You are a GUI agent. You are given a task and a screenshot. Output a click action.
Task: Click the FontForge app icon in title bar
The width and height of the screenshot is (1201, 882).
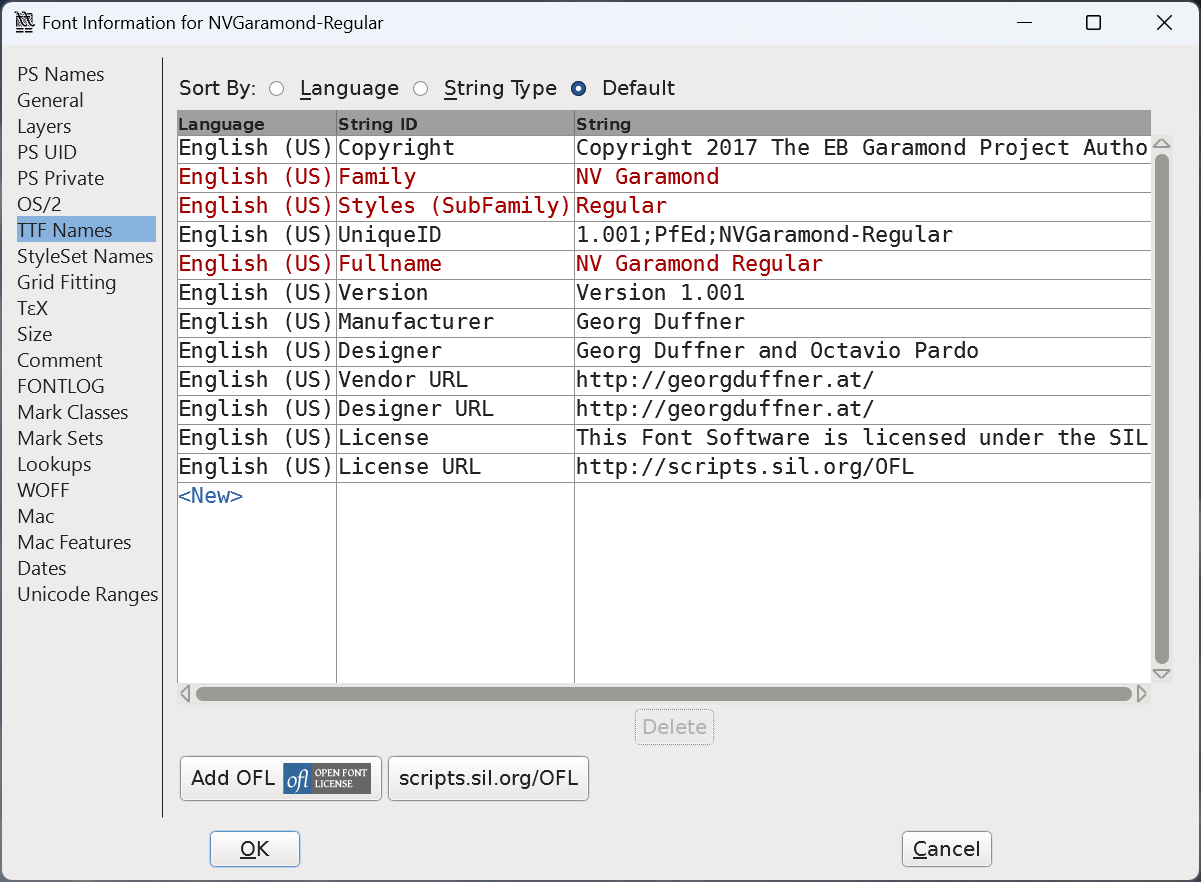pyautogui.click(x=24, y=22)
